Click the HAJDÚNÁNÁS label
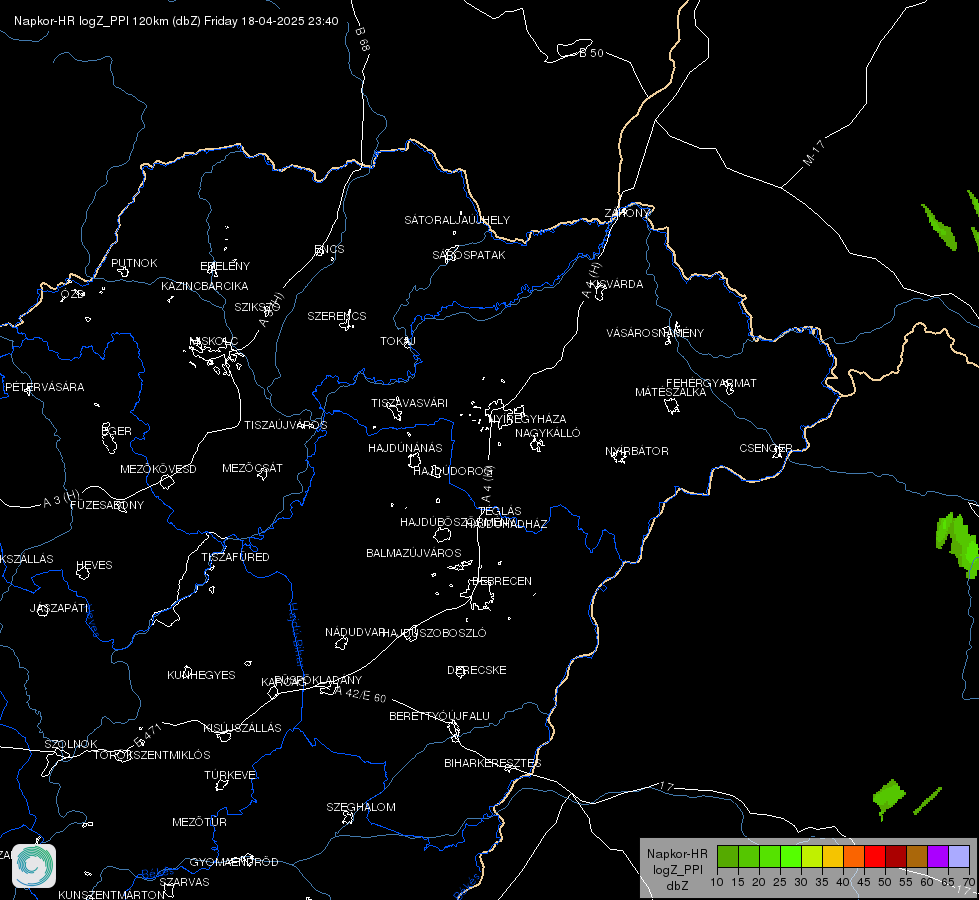This screenshot has height=900, width=979. click(x=405, y=448)
